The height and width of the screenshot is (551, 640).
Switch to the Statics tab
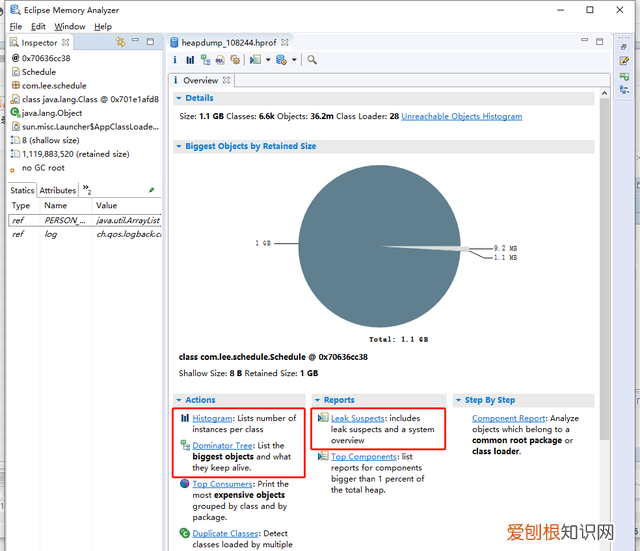click(x=22, y=190)
